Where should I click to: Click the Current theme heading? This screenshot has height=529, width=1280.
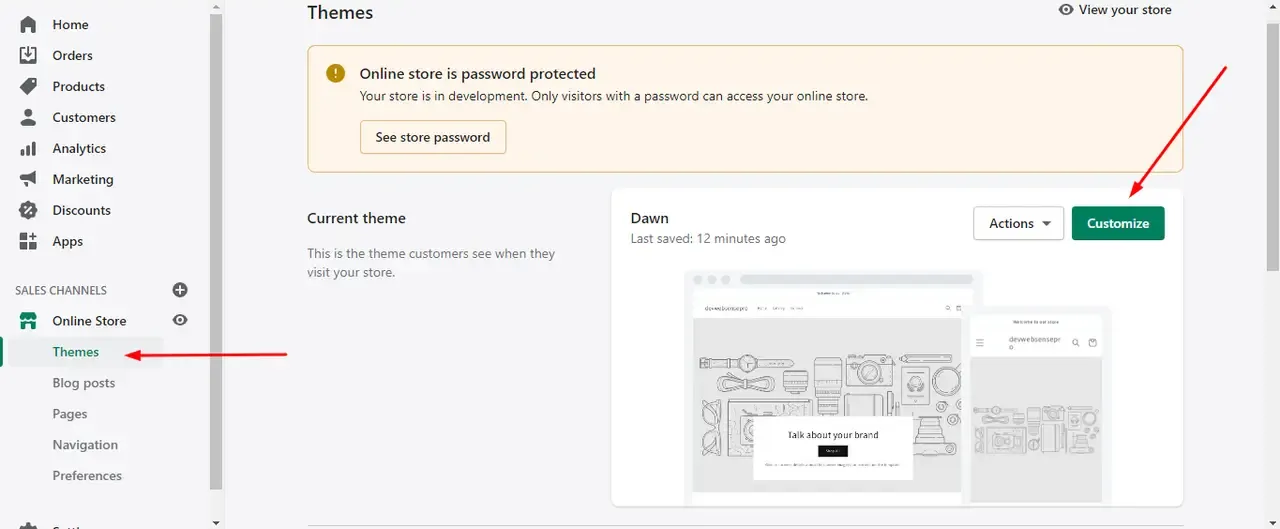pos(356,218)
